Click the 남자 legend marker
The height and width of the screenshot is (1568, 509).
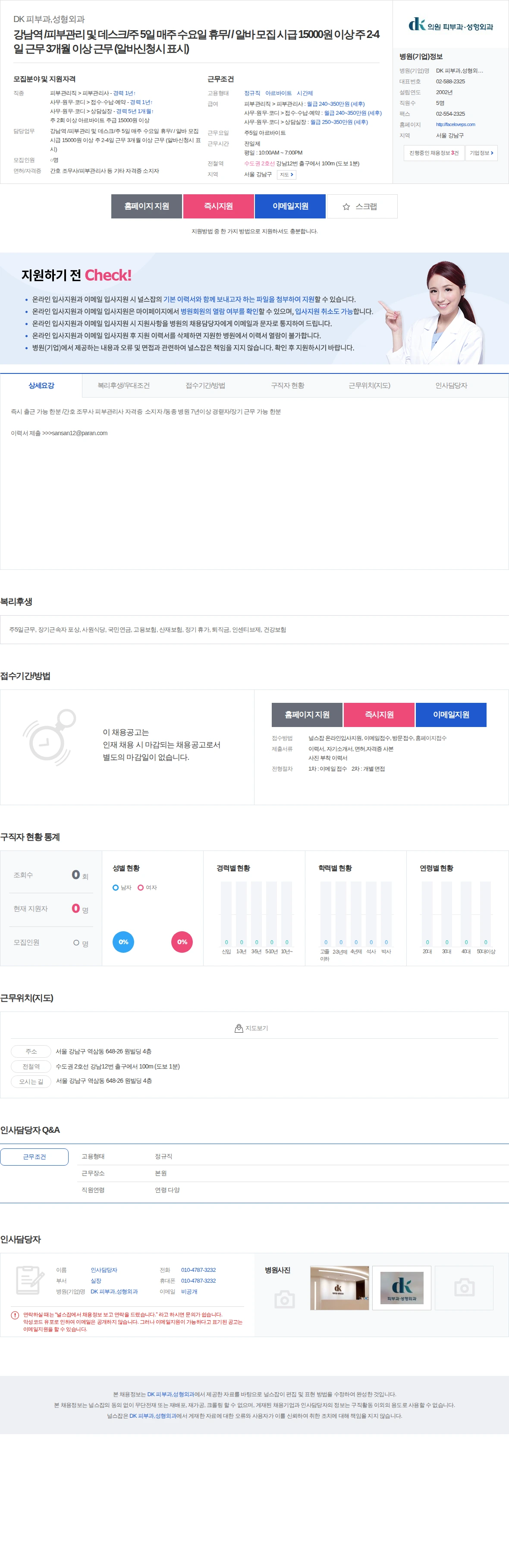[116, 888]
